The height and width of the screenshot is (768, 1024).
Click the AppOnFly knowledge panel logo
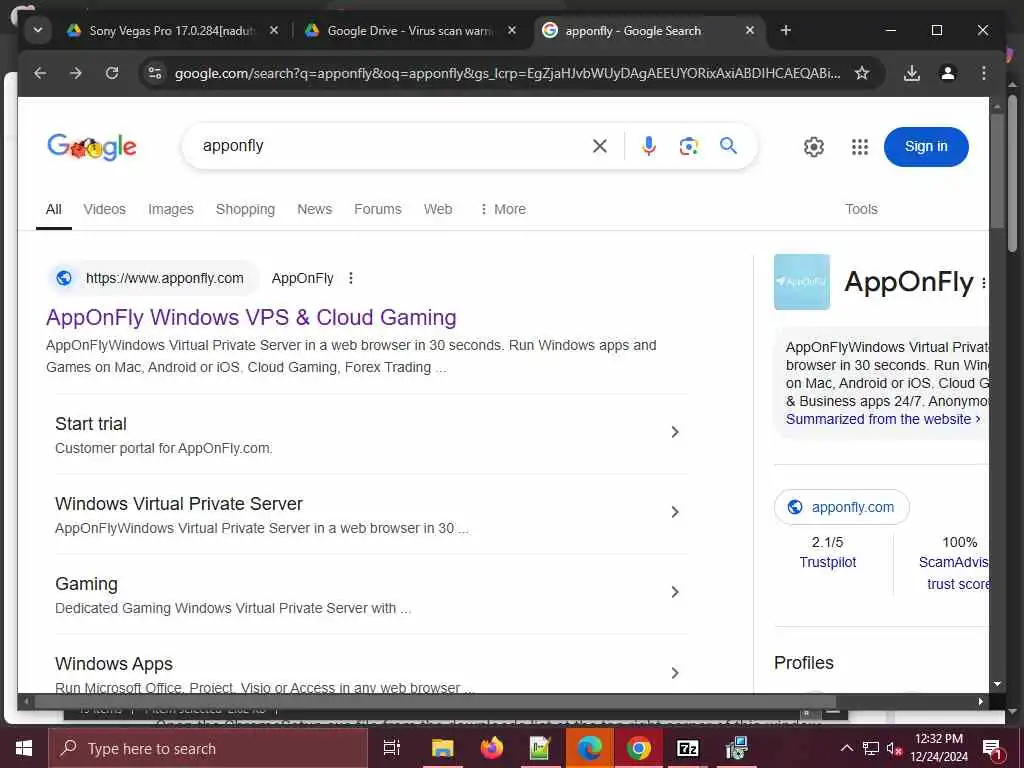pyautogui.click(x=801, y=282)
